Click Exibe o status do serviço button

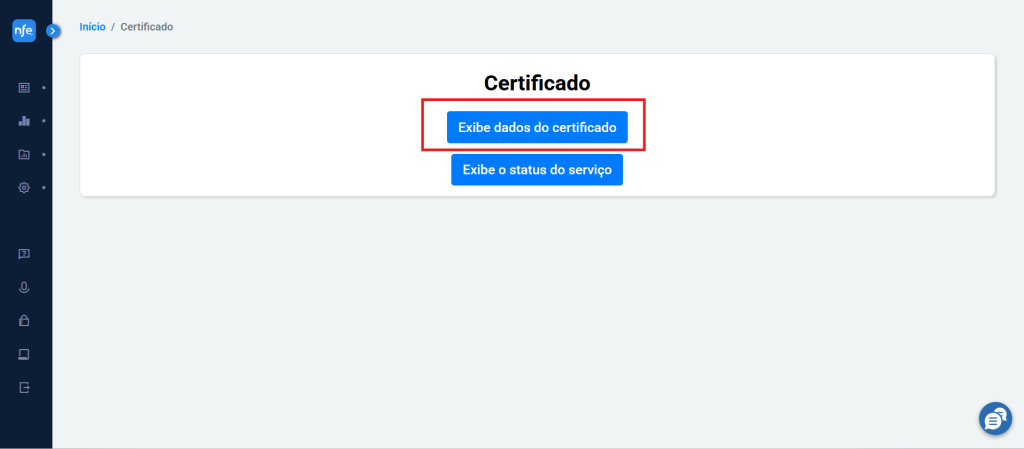click(x=537, y=170)
